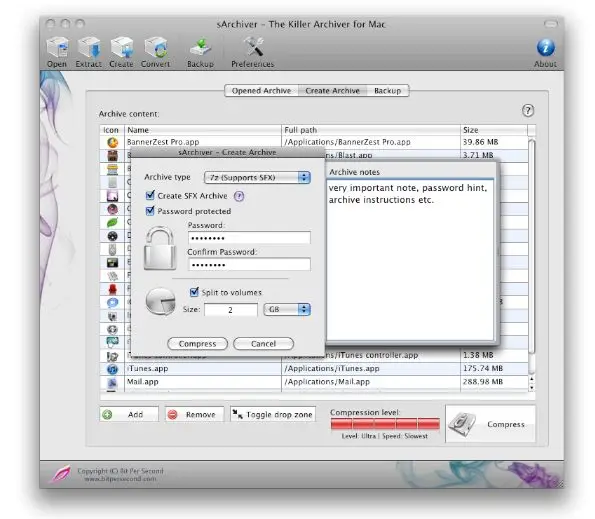Switch to the Backup tab
Screen dimensions: 595x519
(387, 91)
